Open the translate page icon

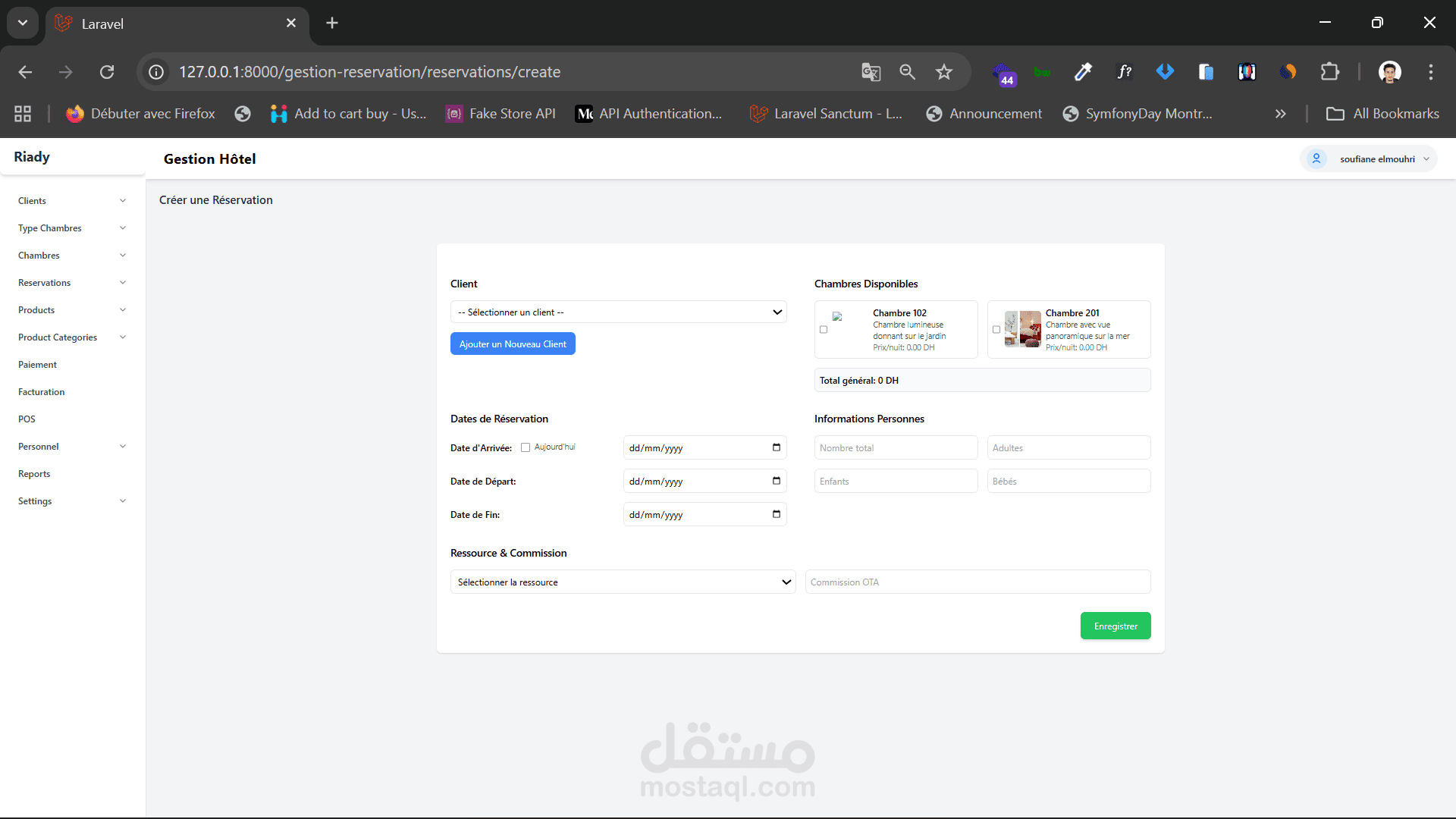[x=871, y=72]
